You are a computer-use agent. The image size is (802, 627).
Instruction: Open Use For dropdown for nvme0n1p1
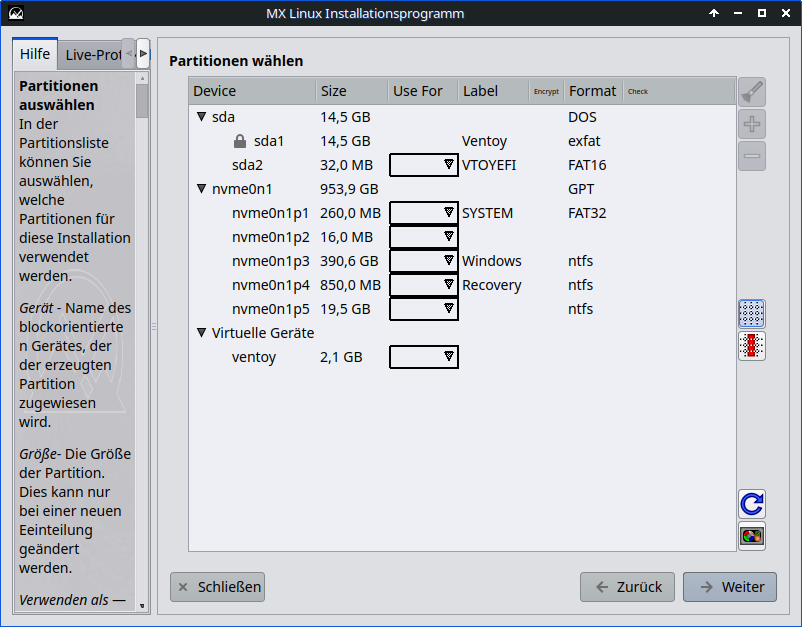424,213
